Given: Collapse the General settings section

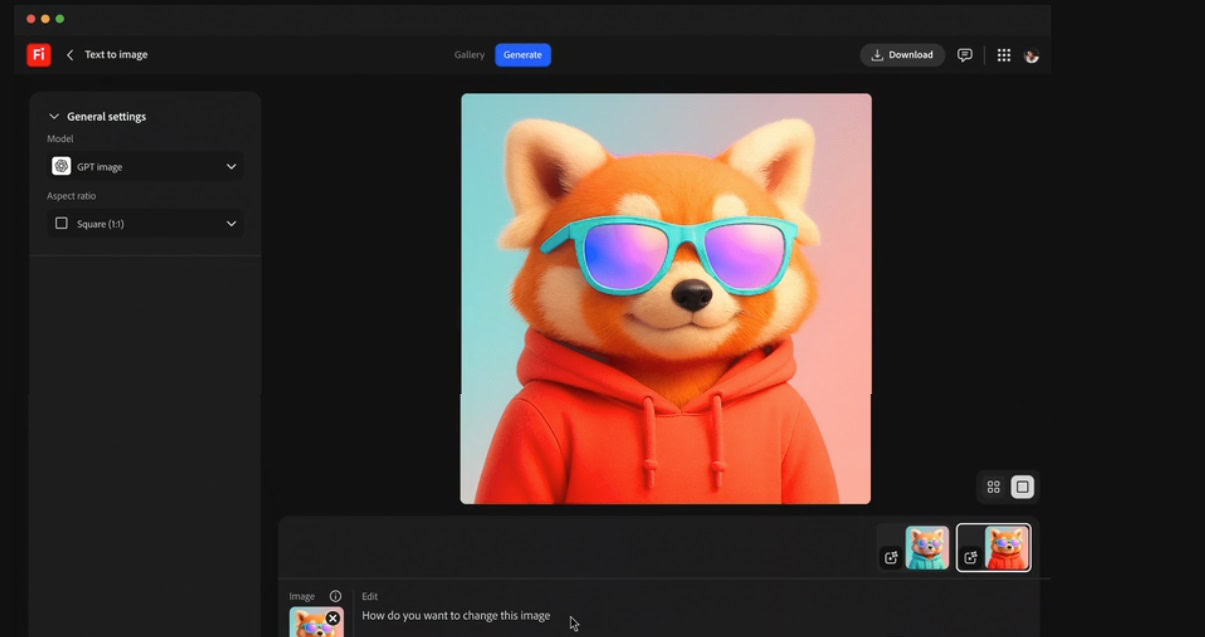Looking at the screenshot, I should (54, 117).
